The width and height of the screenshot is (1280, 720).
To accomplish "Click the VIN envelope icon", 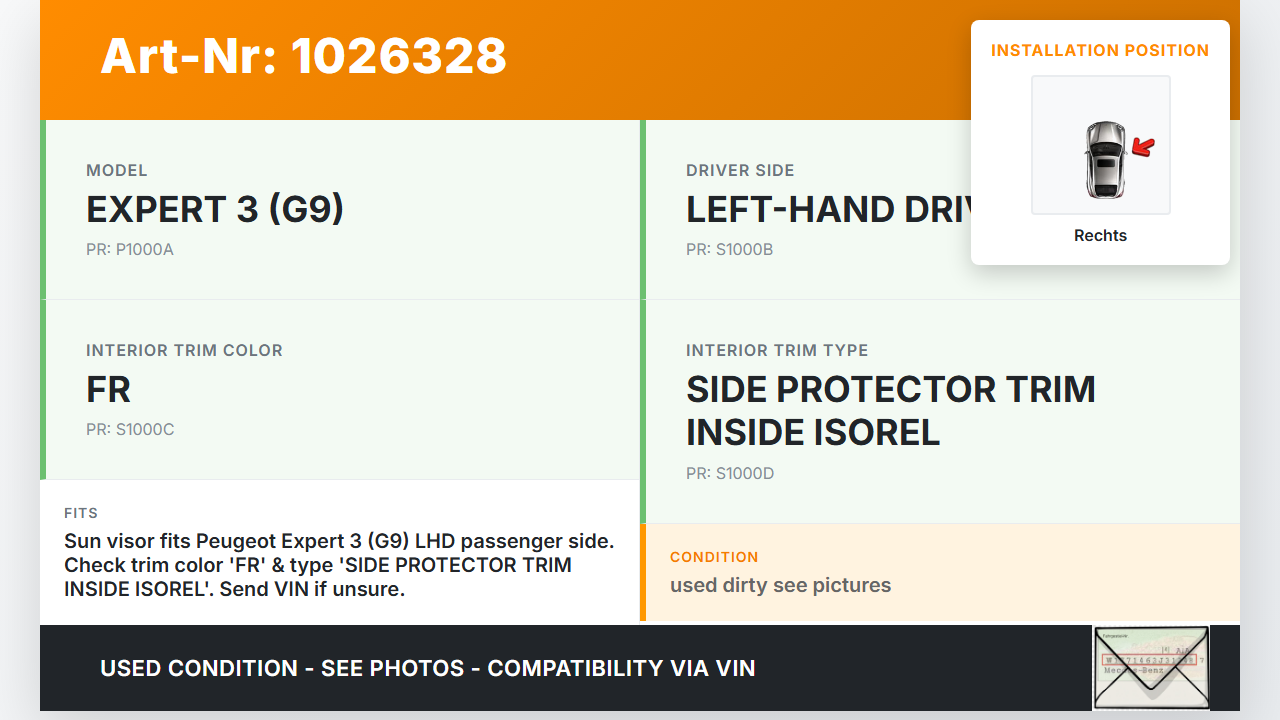I will click(1150, 667).
